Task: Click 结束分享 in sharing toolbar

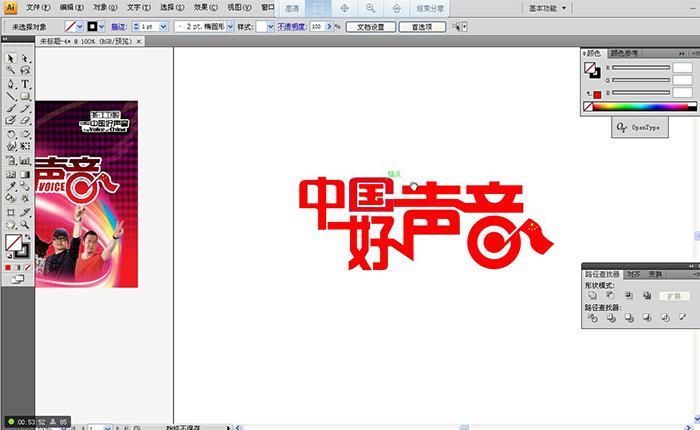Action: pyautogui.click(x=430, y=8)
